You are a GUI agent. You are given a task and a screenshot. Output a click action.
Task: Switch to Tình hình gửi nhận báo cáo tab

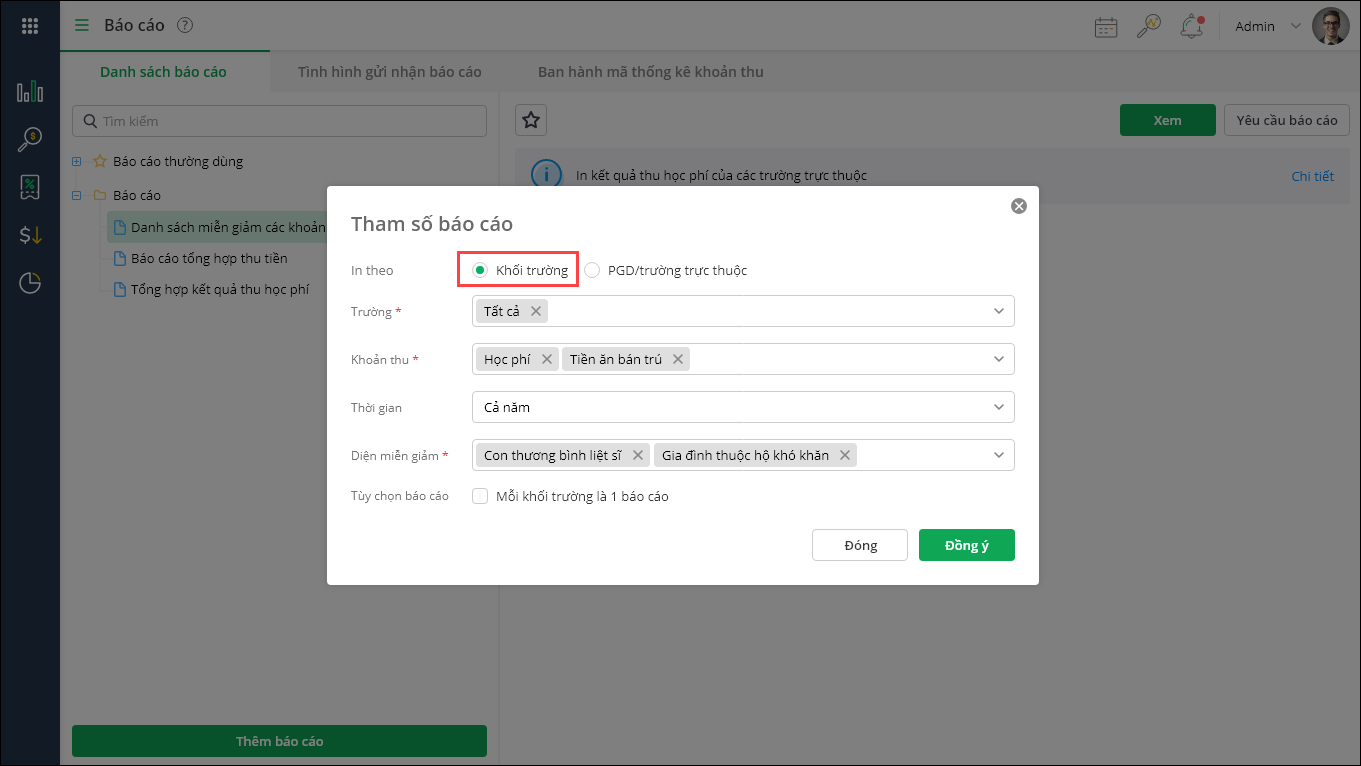(x=389, y=72)
